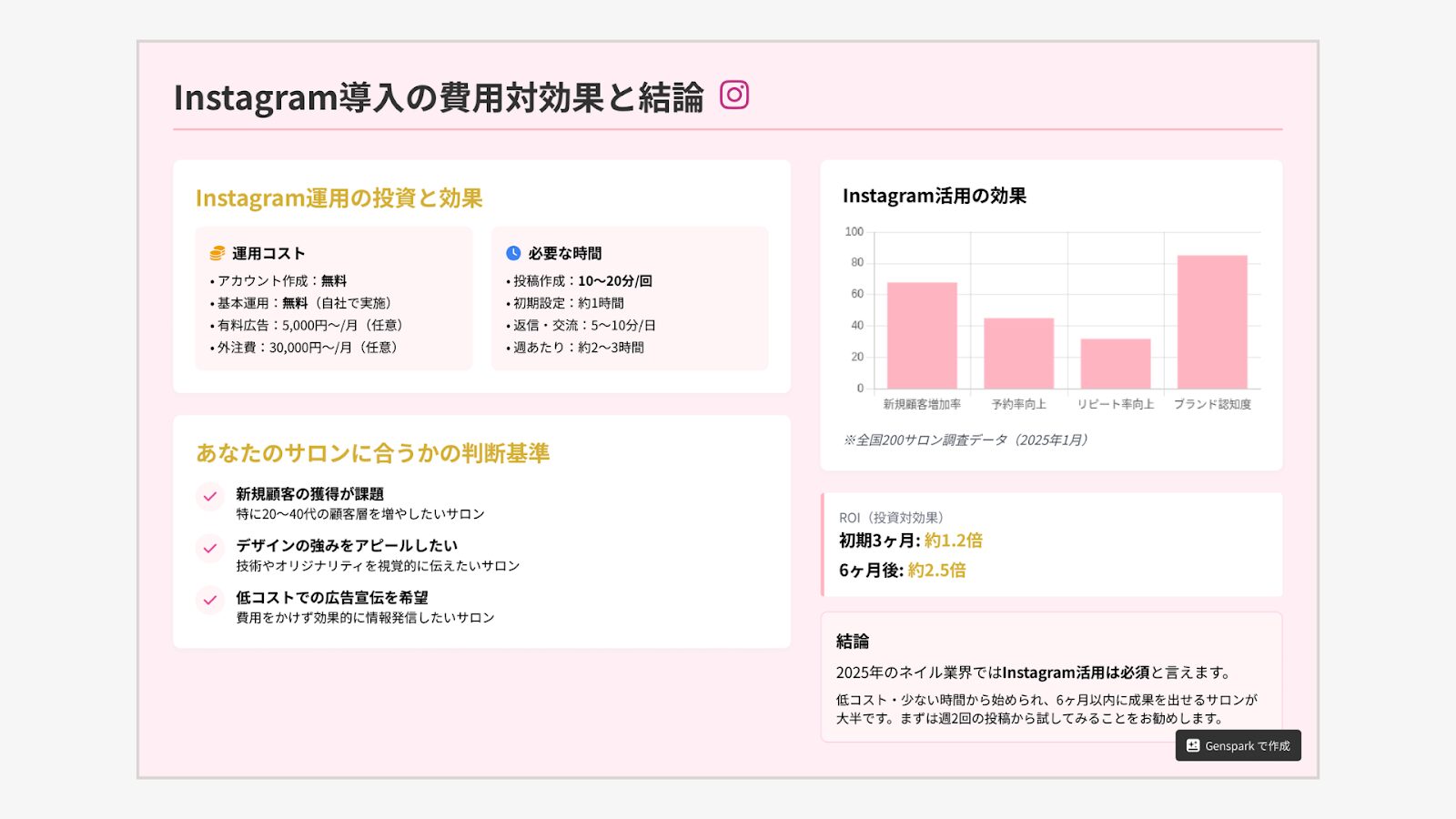Click the text 低コストでの広告宣伝を希望
This screenshot has width=1456, height=819.
point(332,597)
